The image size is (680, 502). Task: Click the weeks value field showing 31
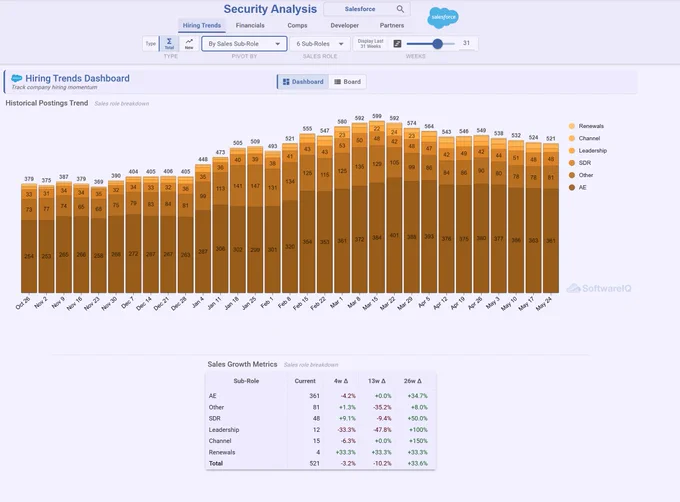click(x=466, y=43)
